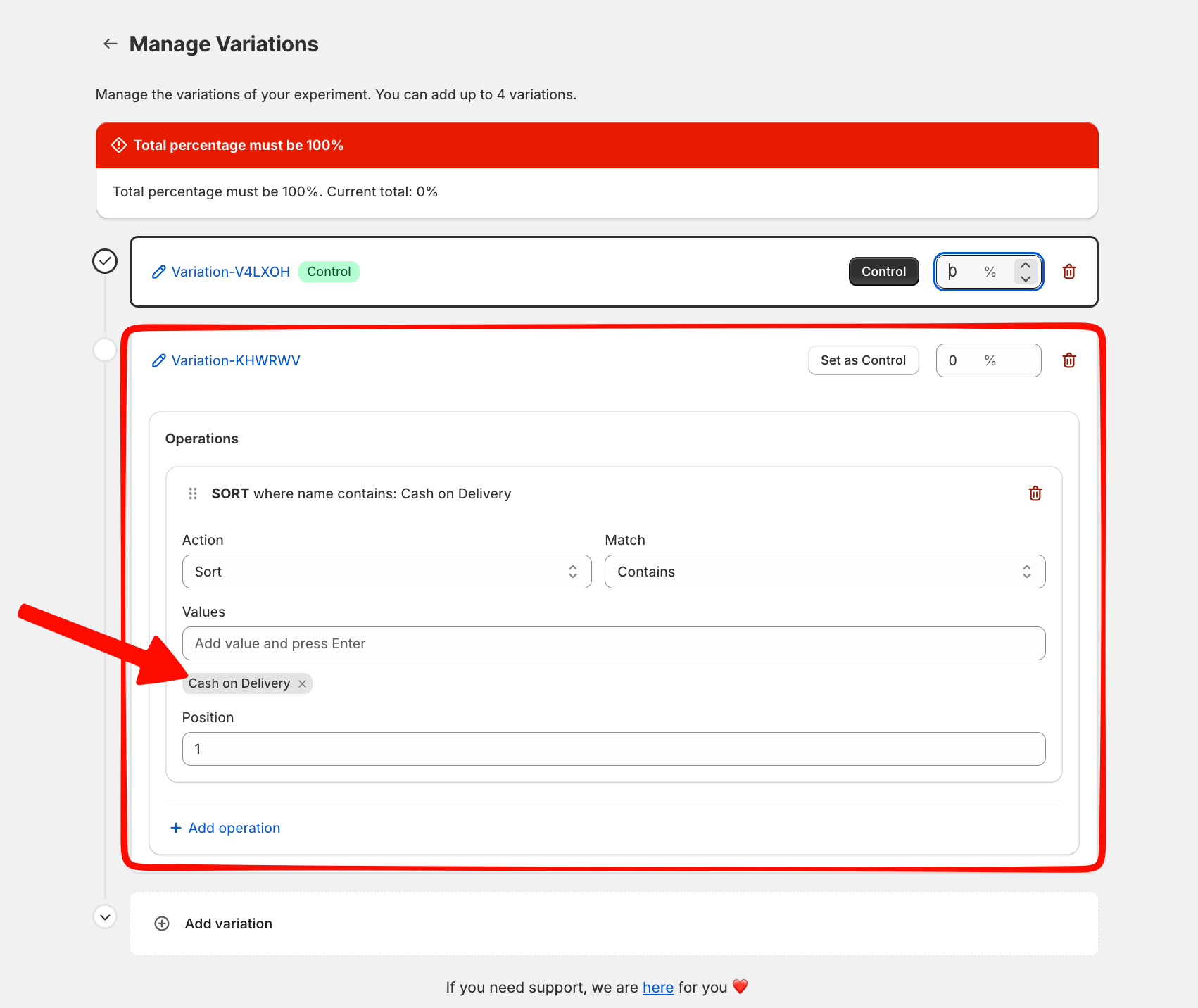Open the support 'here' link

point(657,988)
